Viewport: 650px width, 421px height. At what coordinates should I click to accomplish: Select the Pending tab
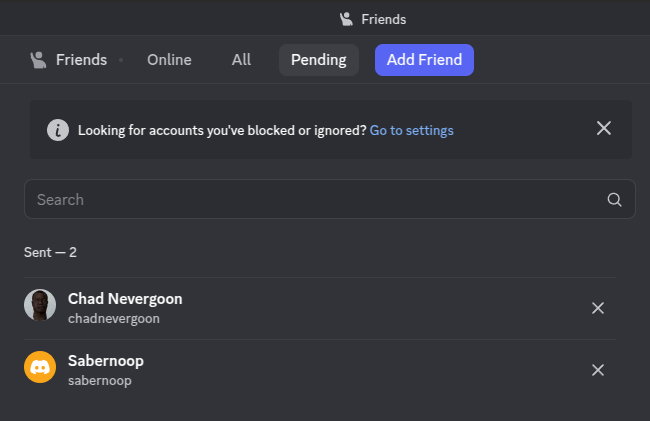coord(319,60)
